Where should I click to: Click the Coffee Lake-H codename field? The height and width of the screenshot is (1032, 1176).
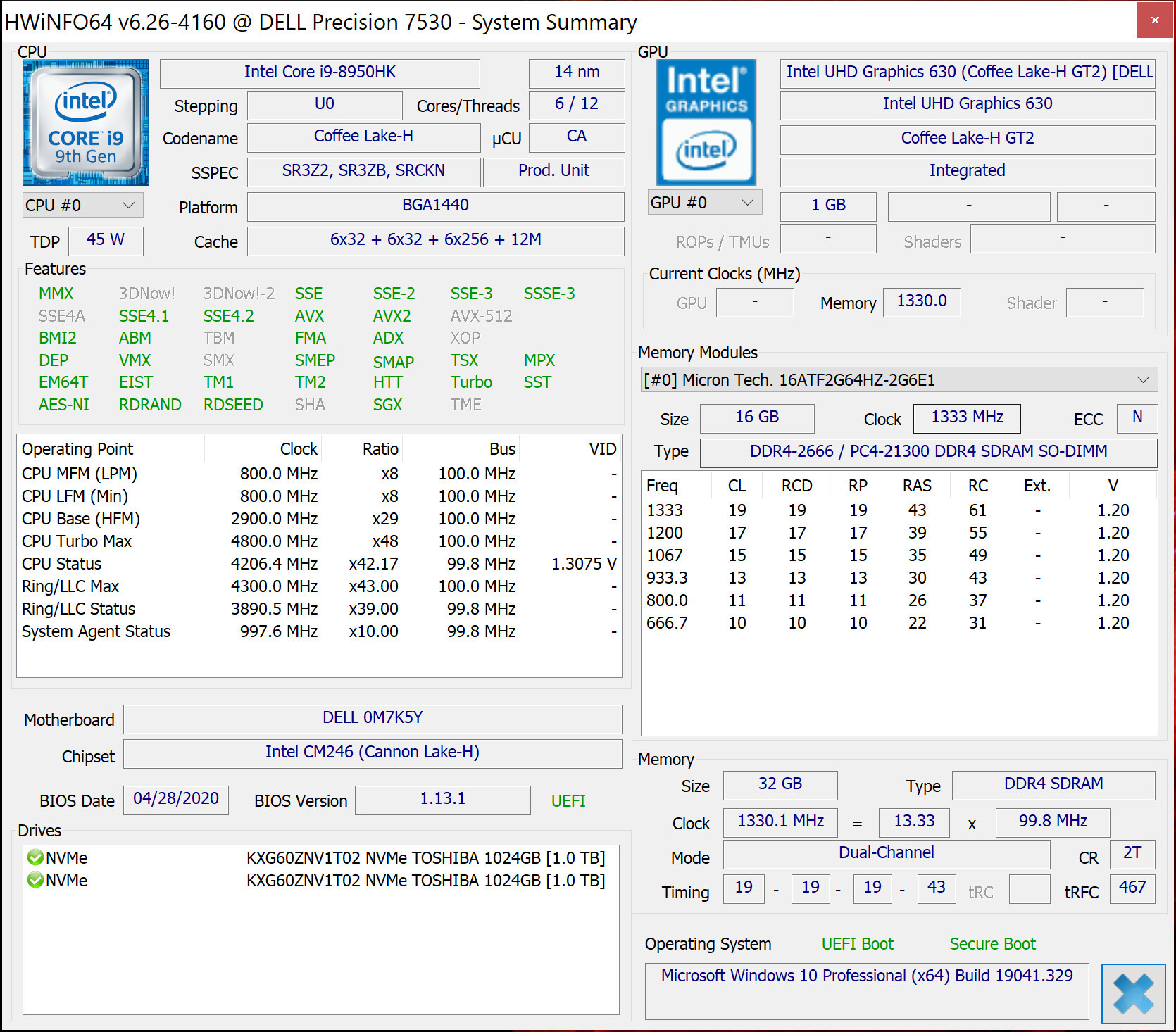pyautogui.click(x=363, y=137)
